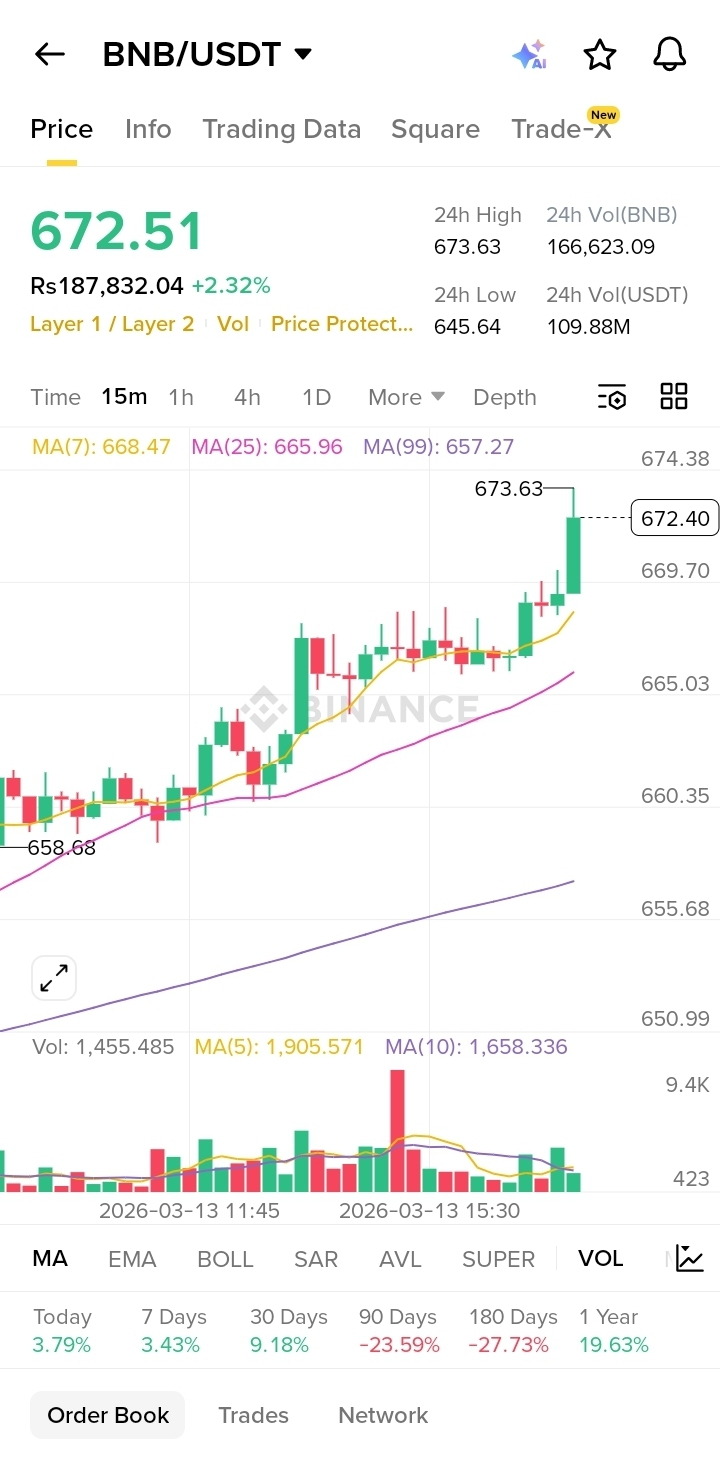Click the tallest red volume bar
The height and width of the screenshot is (1469, 720).
[397, 1130]
